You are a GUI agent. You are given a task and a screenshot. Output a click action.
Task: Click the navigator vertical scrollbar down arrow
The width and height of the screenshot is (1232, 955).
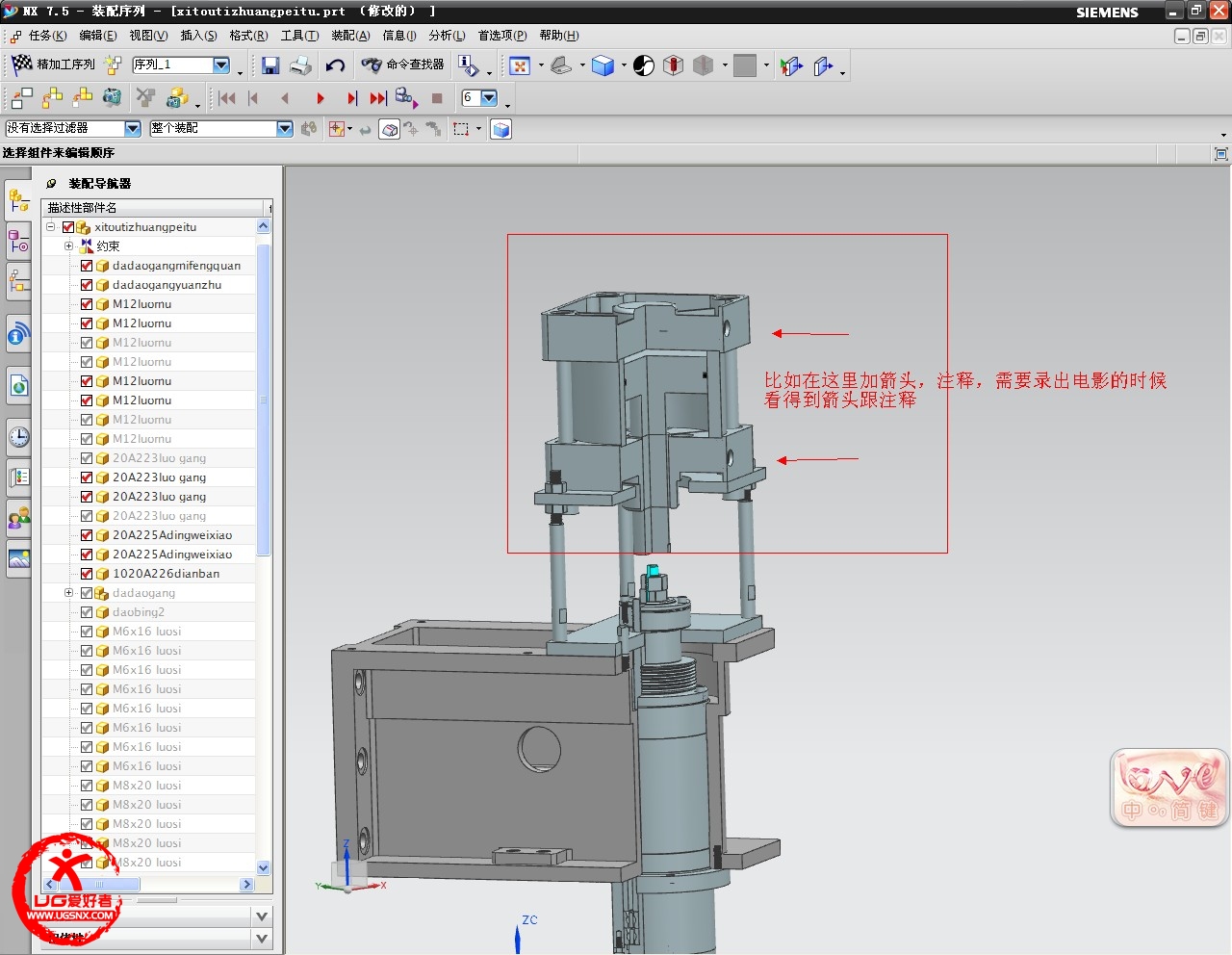click(264, 867)
